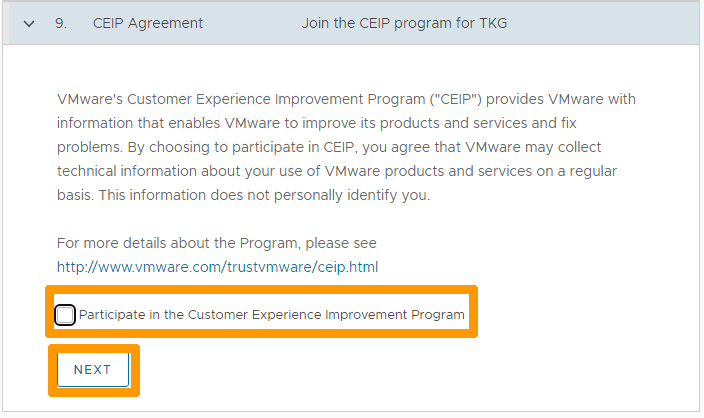Image resolution: width=704 pixels, height=418 pixels.
Task: Proceed using the blue-outlined NEXT button
Action: 93,370
